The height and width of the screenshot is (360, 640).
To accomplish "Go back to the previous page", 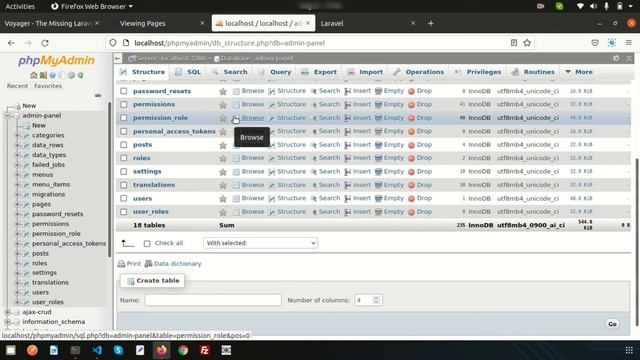I will click(x=11, y=43).
